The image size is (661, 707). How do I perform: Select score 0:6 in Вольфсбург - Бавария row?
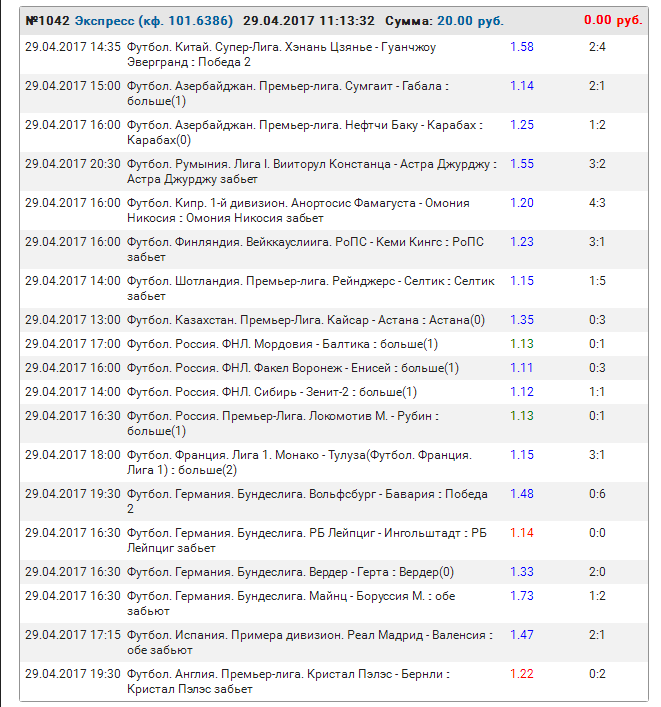coord(597,494)
